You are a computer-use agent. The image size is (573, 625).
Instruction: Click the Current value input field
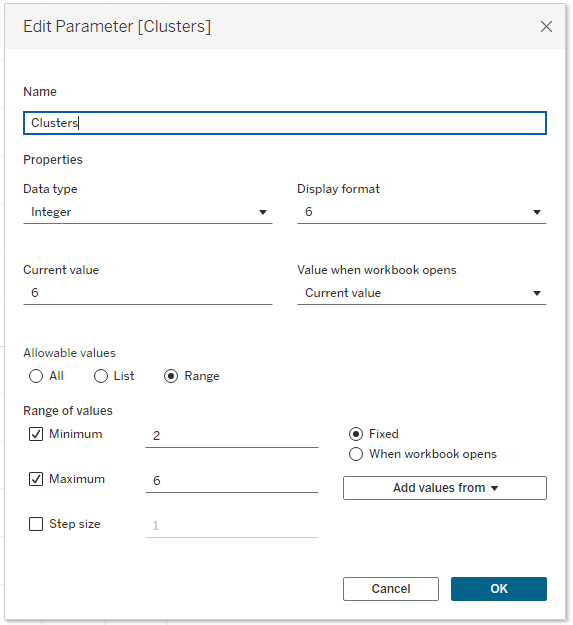(x=148, y=293)
